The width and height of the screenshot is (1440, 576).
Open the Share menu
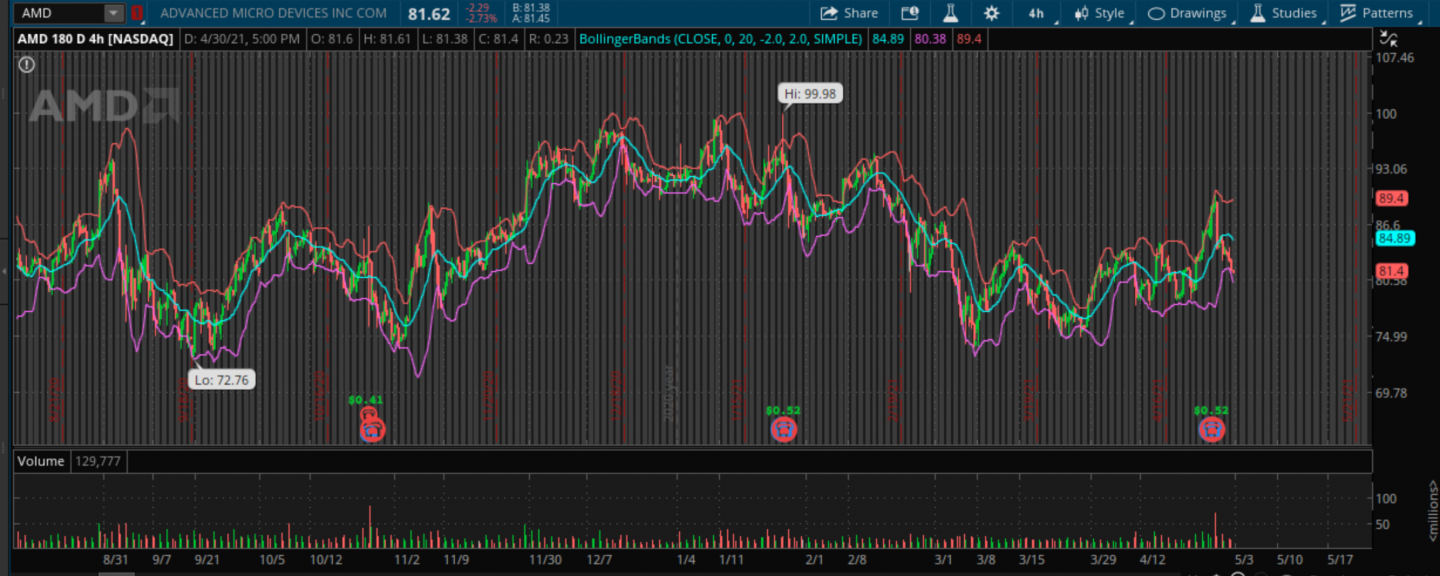pyautogui.click(x=849, y=13)
